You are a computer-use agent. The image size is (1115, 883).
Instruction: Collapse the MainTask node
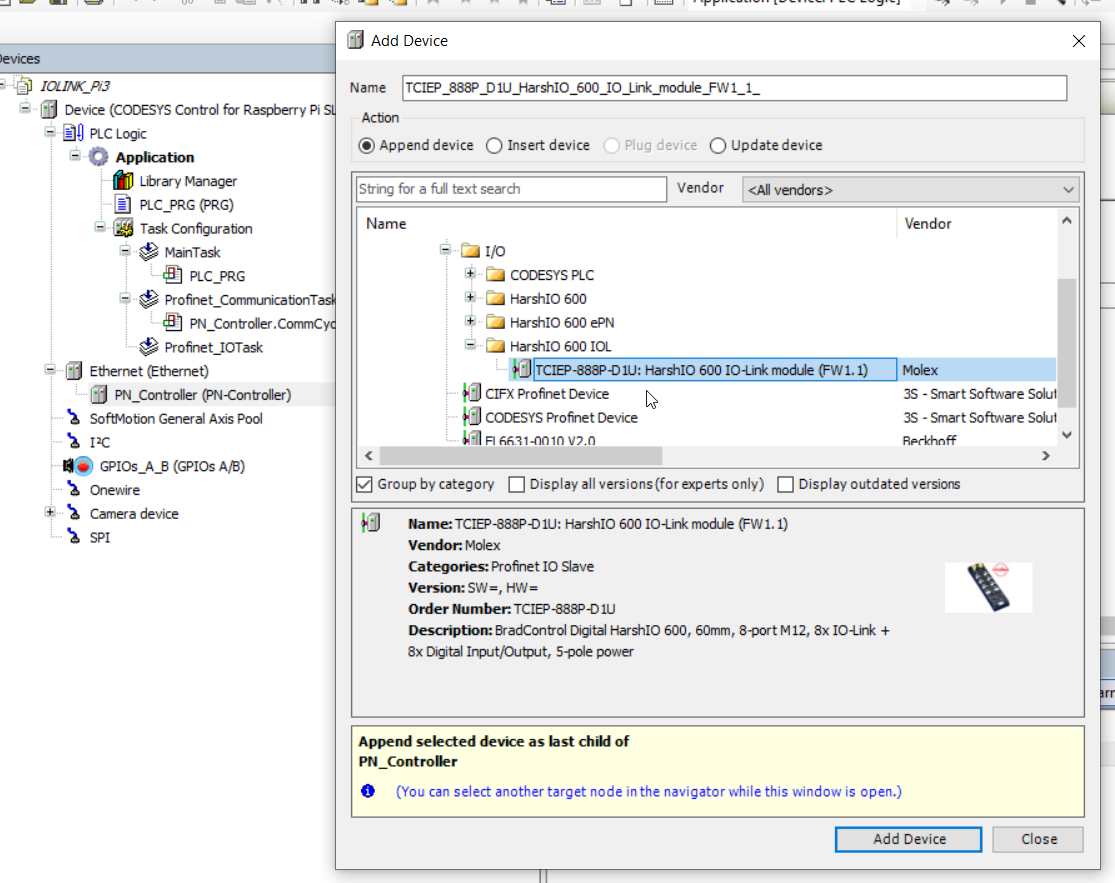[124, 250]
